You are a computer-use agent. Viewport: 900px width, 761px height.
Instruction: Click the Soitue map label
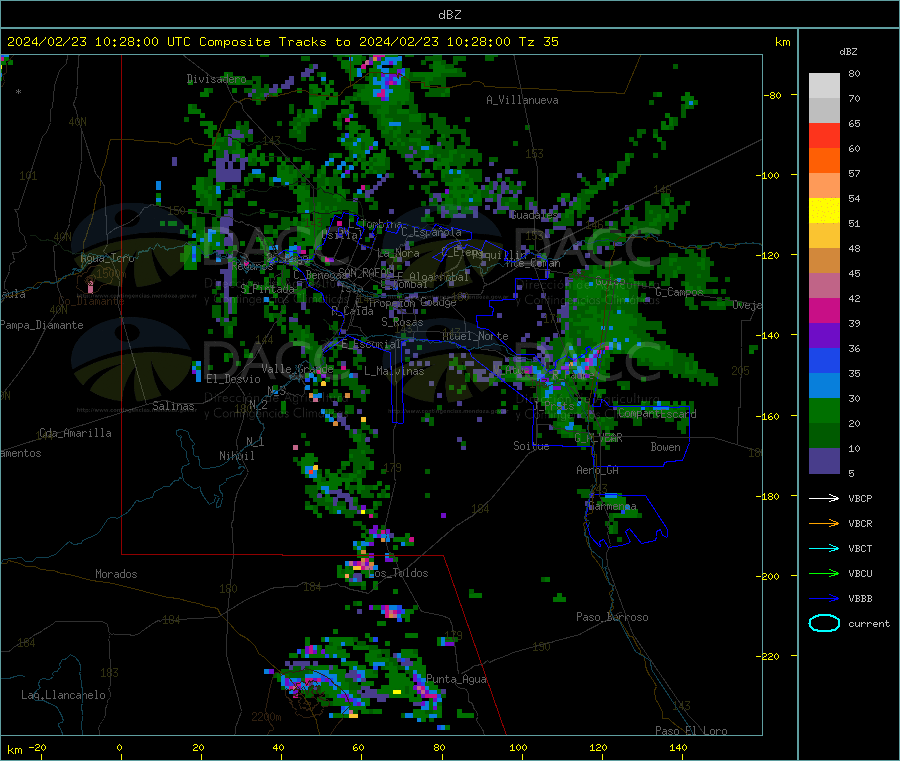click(x=531, y=446)
